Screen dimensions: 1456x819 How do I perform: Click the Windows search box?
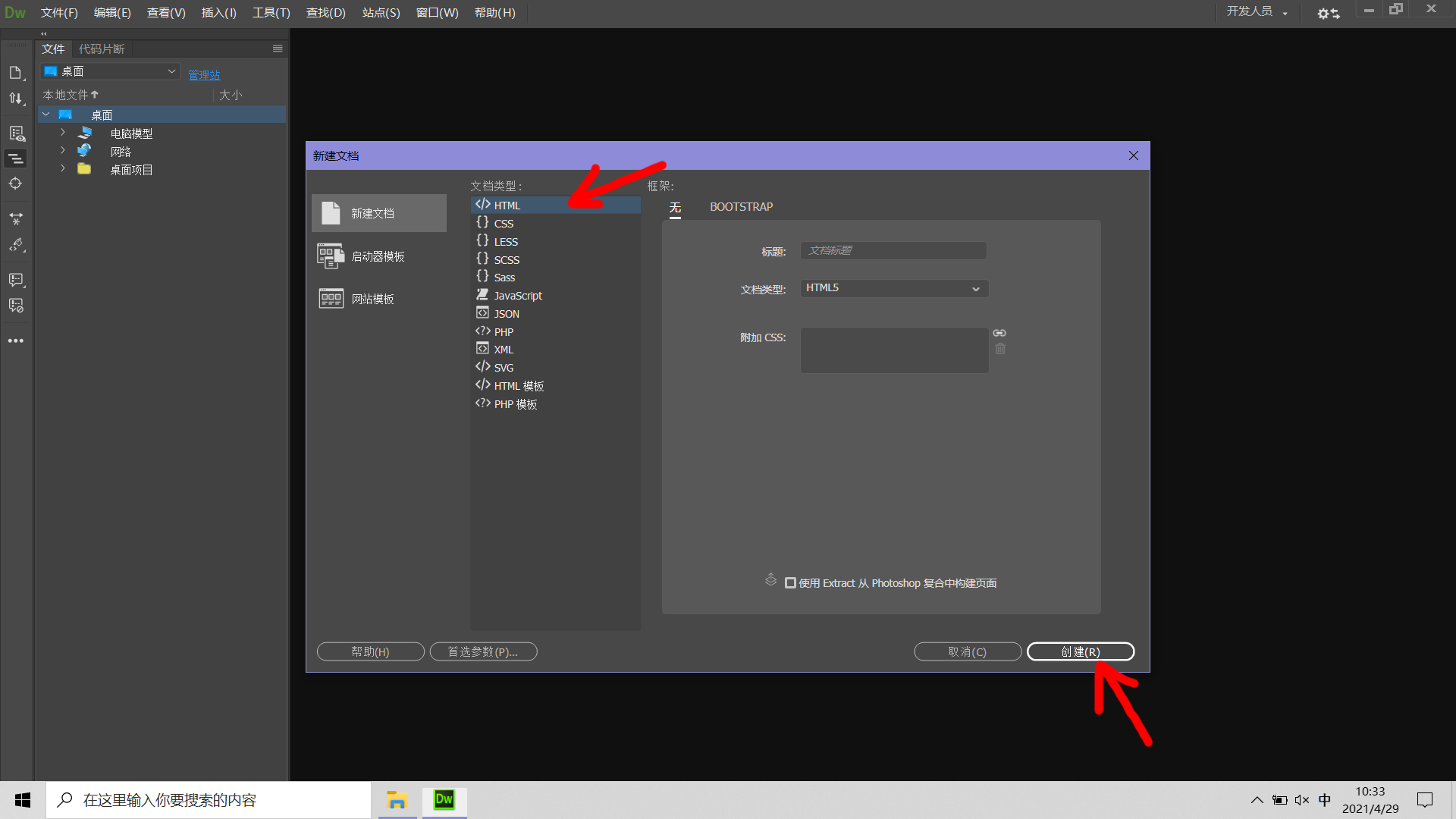[x=209, y=800]
